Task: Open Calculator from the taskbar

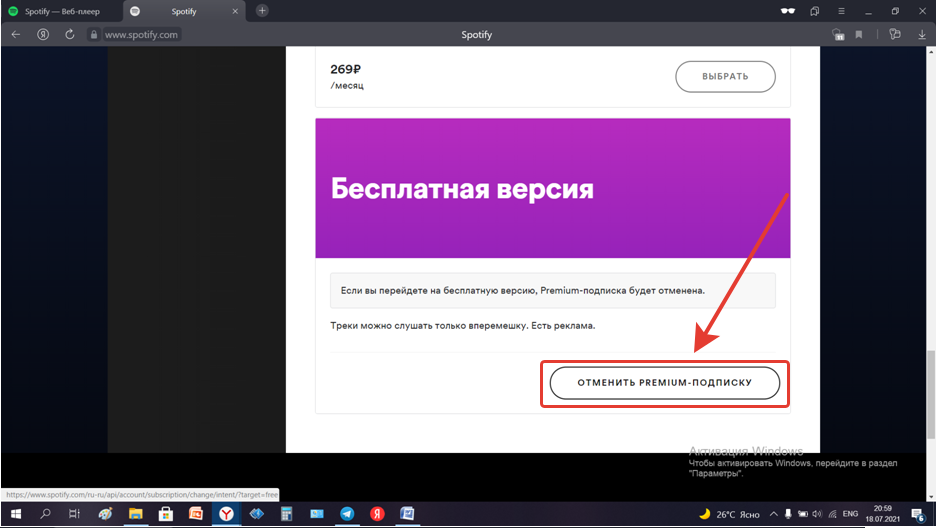Action: pyautogui.click(x=286, y=513)
